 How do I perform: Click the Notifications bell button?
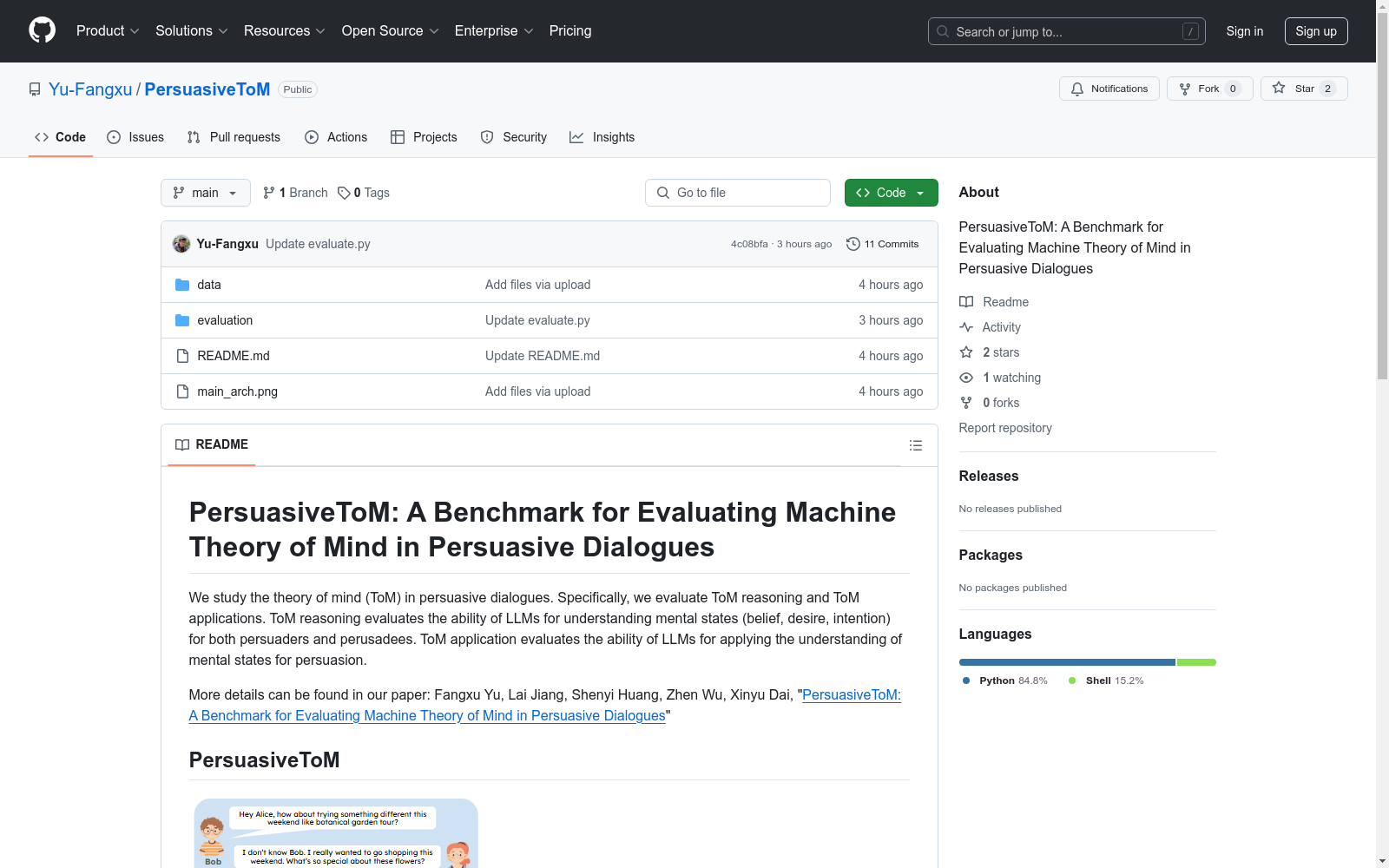point(1109,89)
